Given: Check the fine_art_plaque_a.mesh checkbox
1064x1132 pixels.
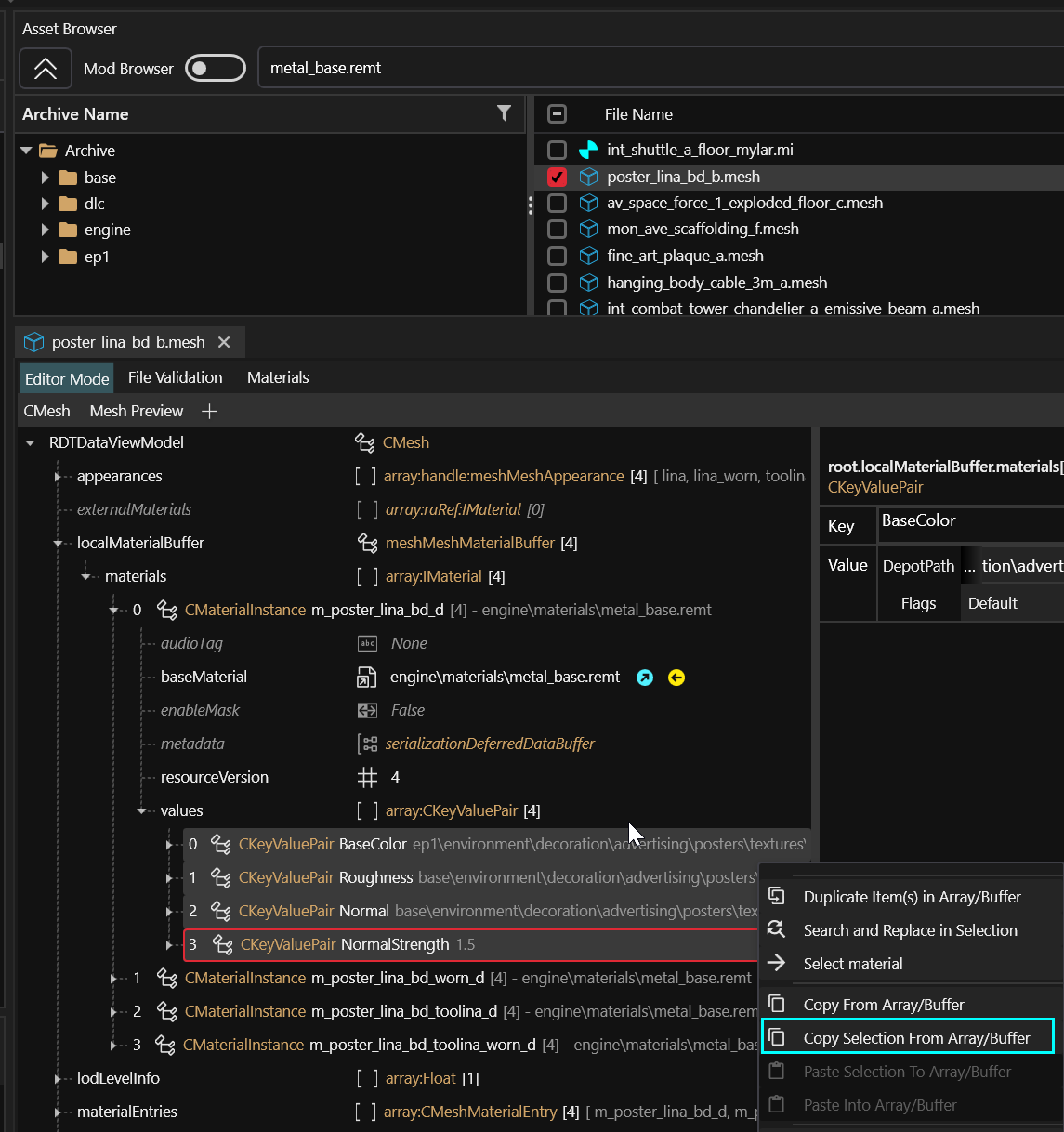Looking at the screenshot, I should coord(557,256).
